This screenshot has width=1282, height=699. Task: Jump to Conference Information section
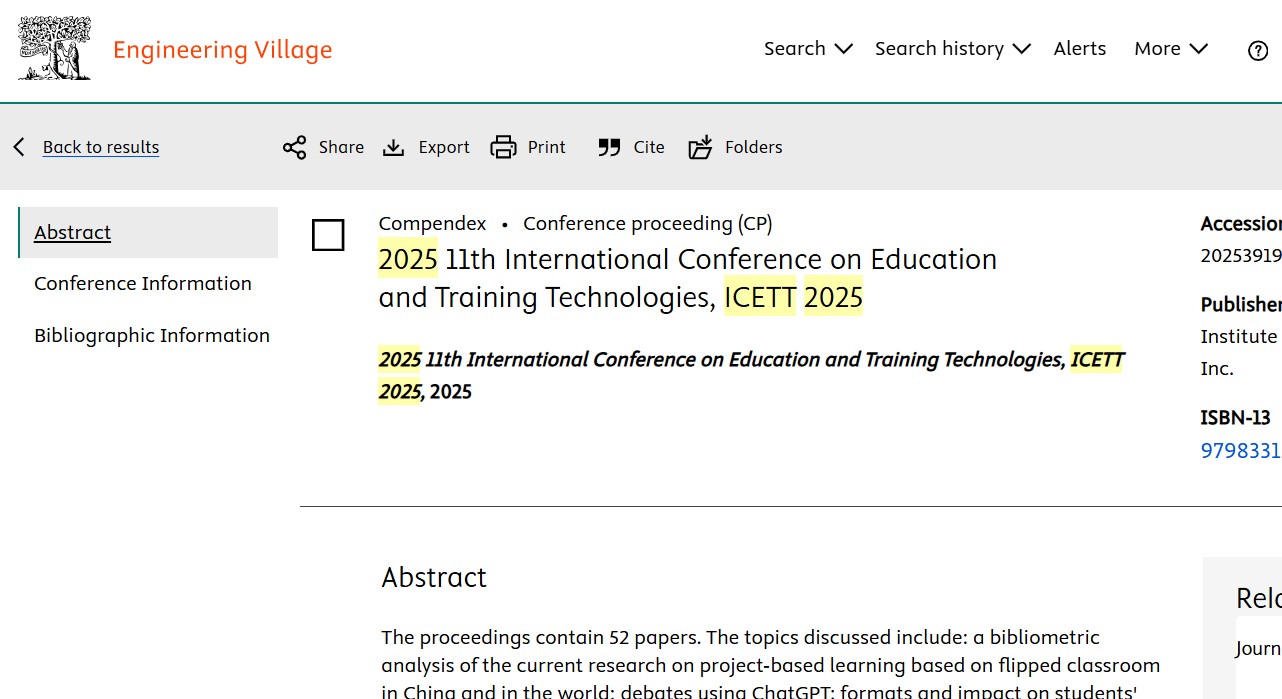pyautogui.click(x=143, y=283)
